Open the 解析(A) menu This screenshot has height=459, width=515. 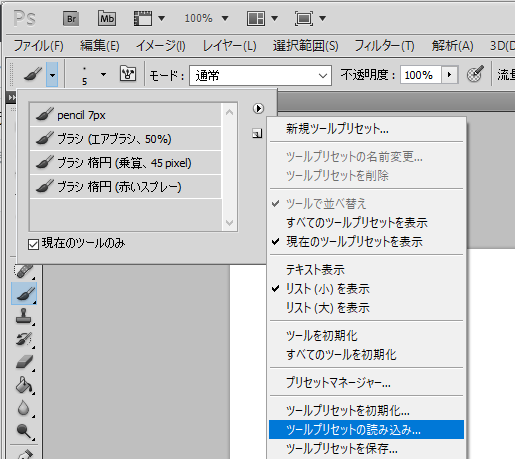[452, 46]
